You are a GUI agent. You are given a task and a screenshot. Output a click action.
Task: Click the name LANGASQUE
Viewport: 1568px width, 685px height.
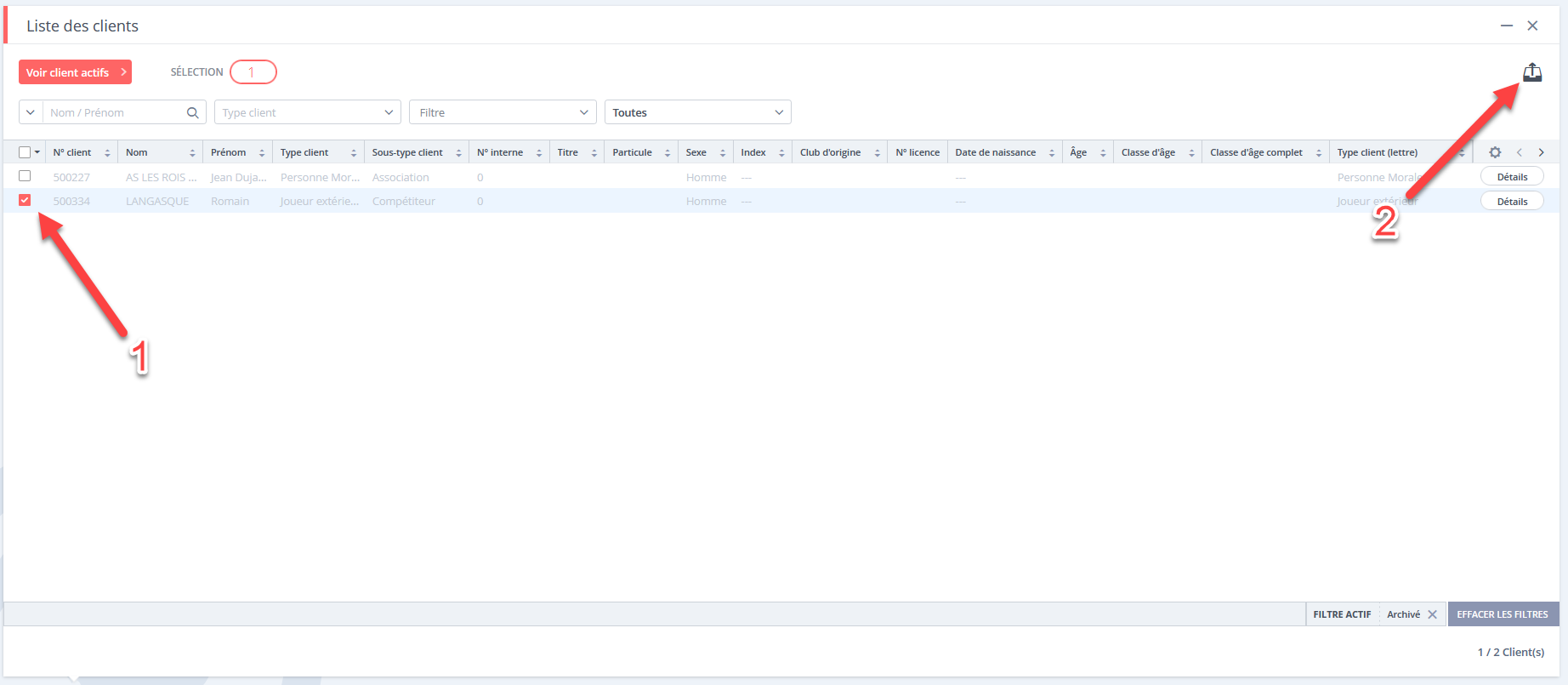coord(157,201)
